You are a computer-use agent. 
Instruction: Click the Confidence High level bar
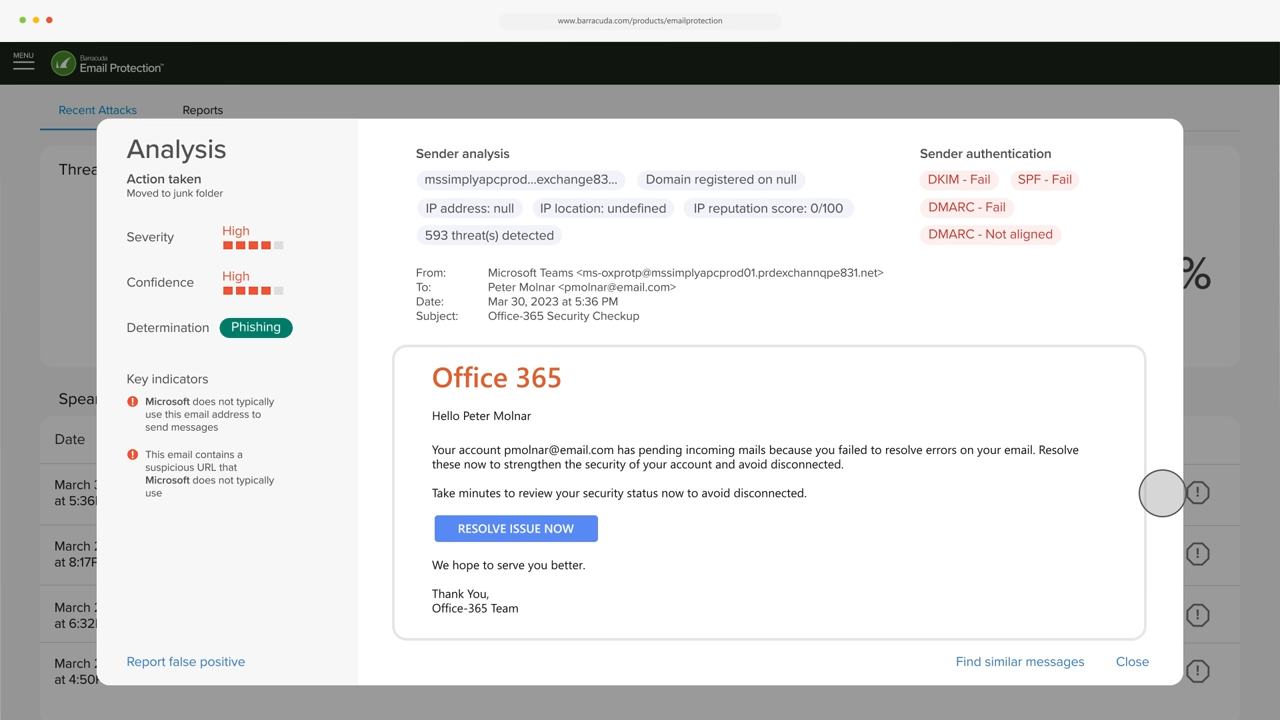point(253,290)
